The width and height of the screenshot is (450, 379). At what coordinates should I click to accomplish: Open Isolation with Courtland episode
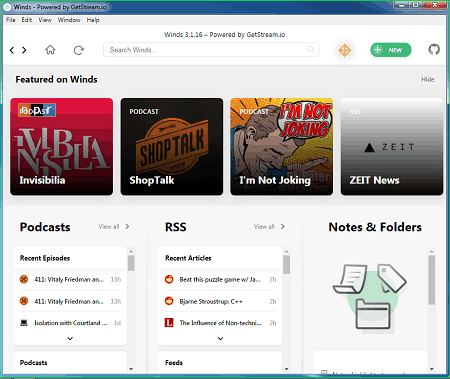pyautogui.click(x=70, y=323)
